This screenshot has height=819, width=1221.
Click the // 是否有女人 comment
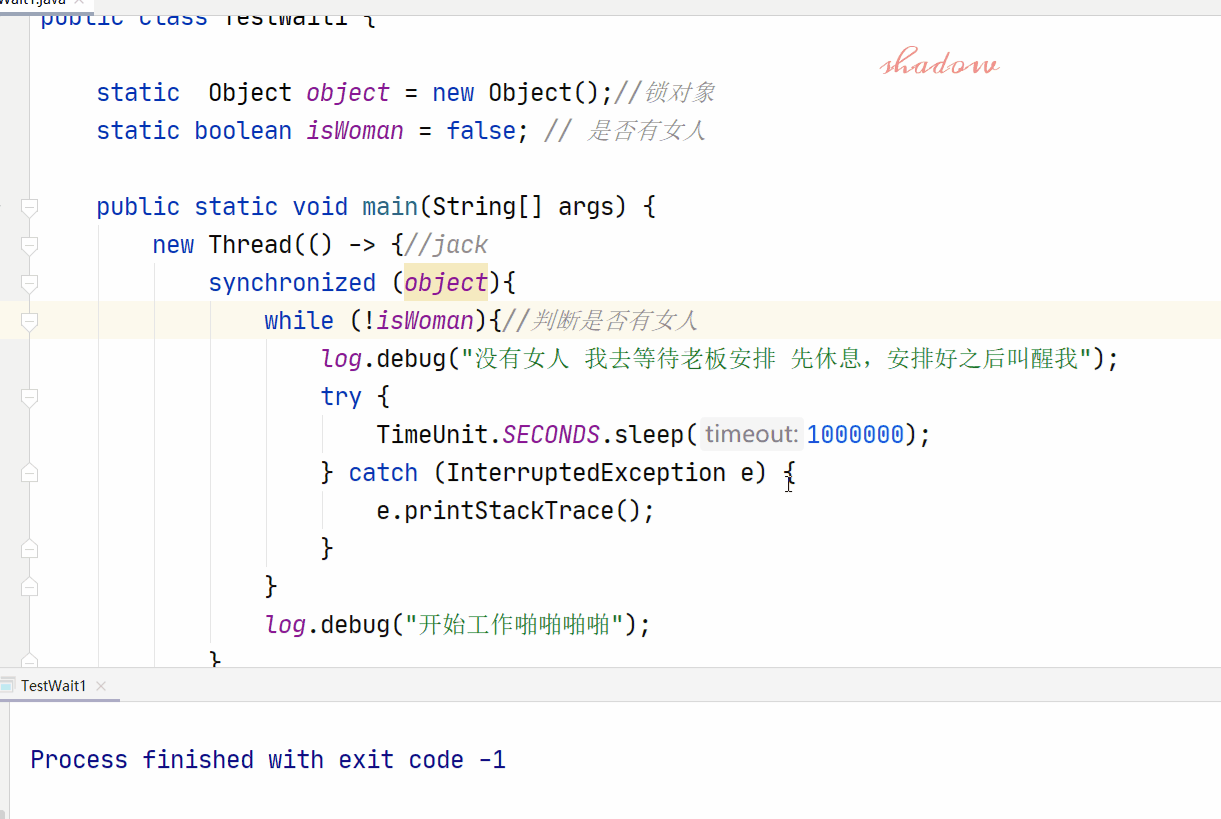[x=625, y=131]
